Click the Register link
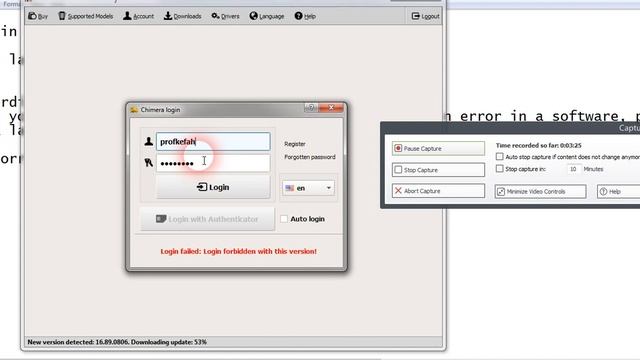Image resolution: width=640 pixels, height=360 pixels. pos(295,144)
